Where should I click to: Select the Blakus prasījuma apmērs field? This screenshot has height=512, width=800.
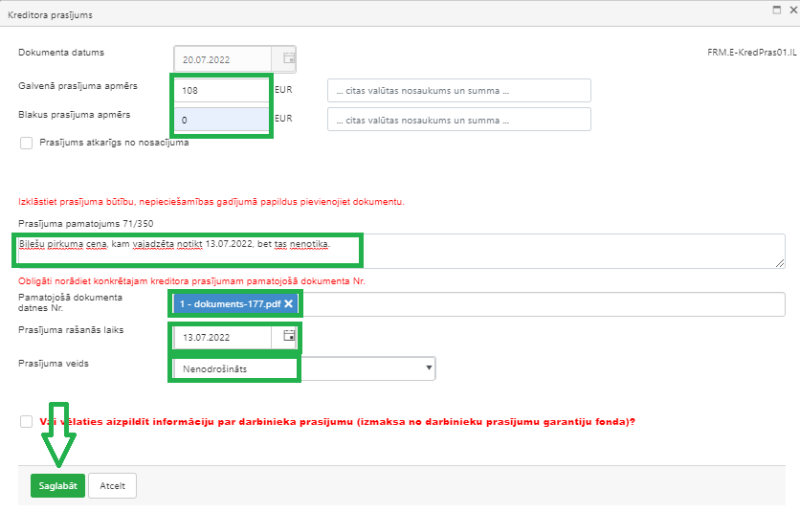click(222, 119)
